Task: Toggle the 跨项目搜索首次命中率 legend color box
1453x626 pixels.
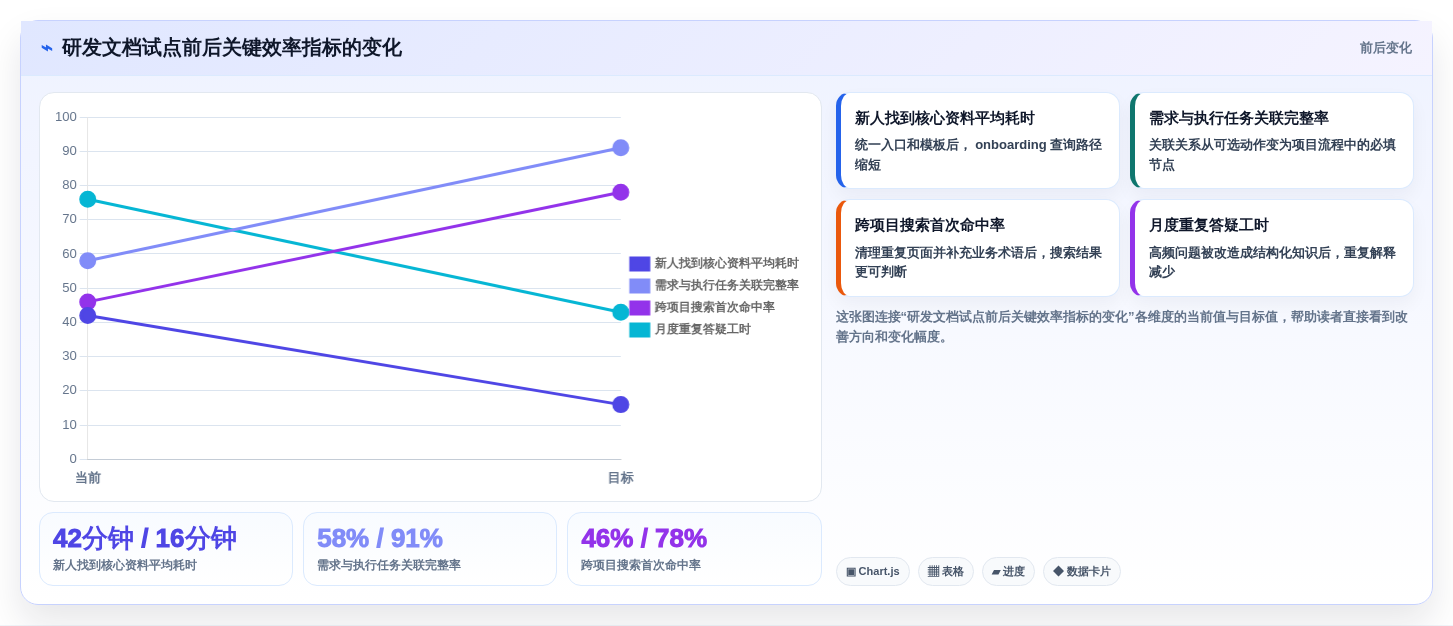Action: click(640, 308)
